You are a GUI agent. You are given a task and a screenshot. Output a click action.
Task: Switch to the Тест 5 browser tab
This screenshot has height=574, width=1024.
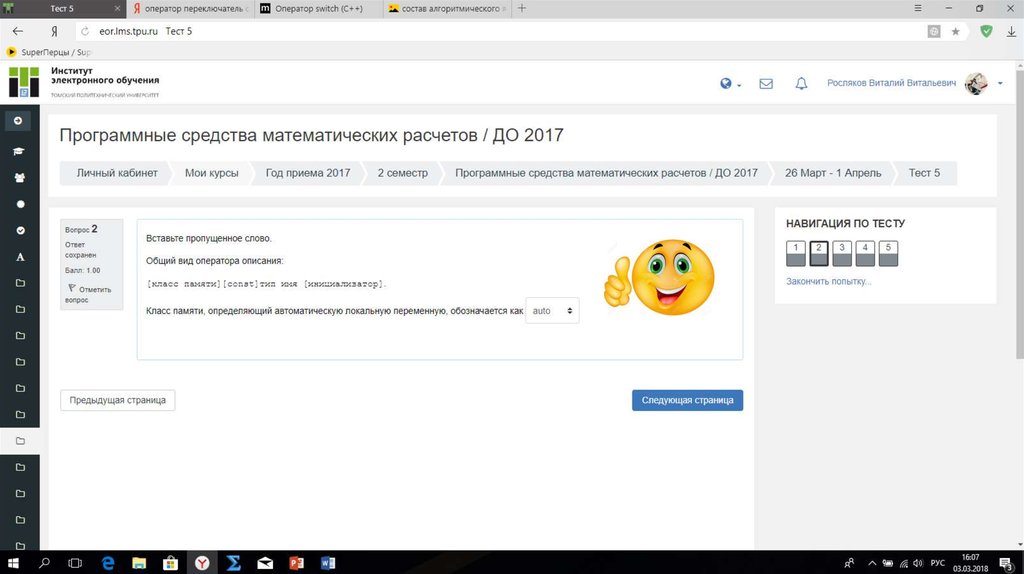coord(62,8)
